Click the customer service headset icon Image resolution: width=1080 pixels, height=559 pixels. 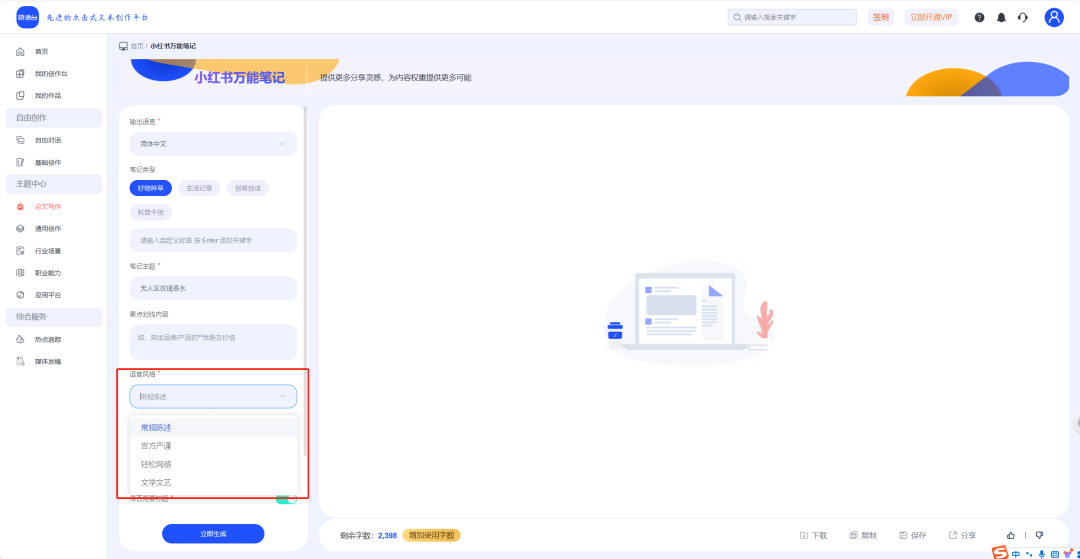(1023, 17)
